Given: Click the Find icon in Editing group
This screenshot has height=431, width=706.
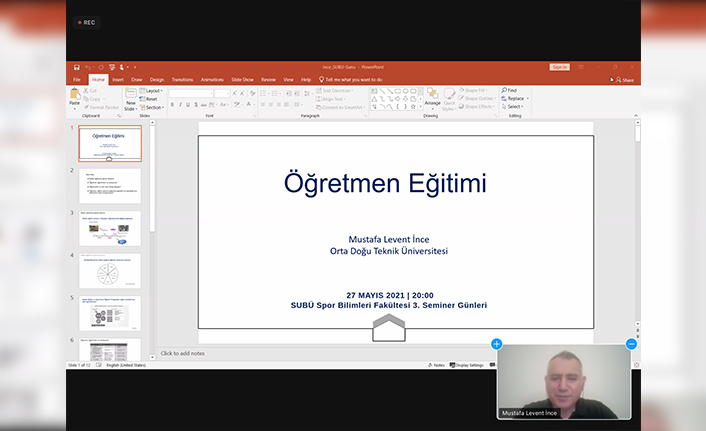Looking at the screenshot, I should [510, 90].
